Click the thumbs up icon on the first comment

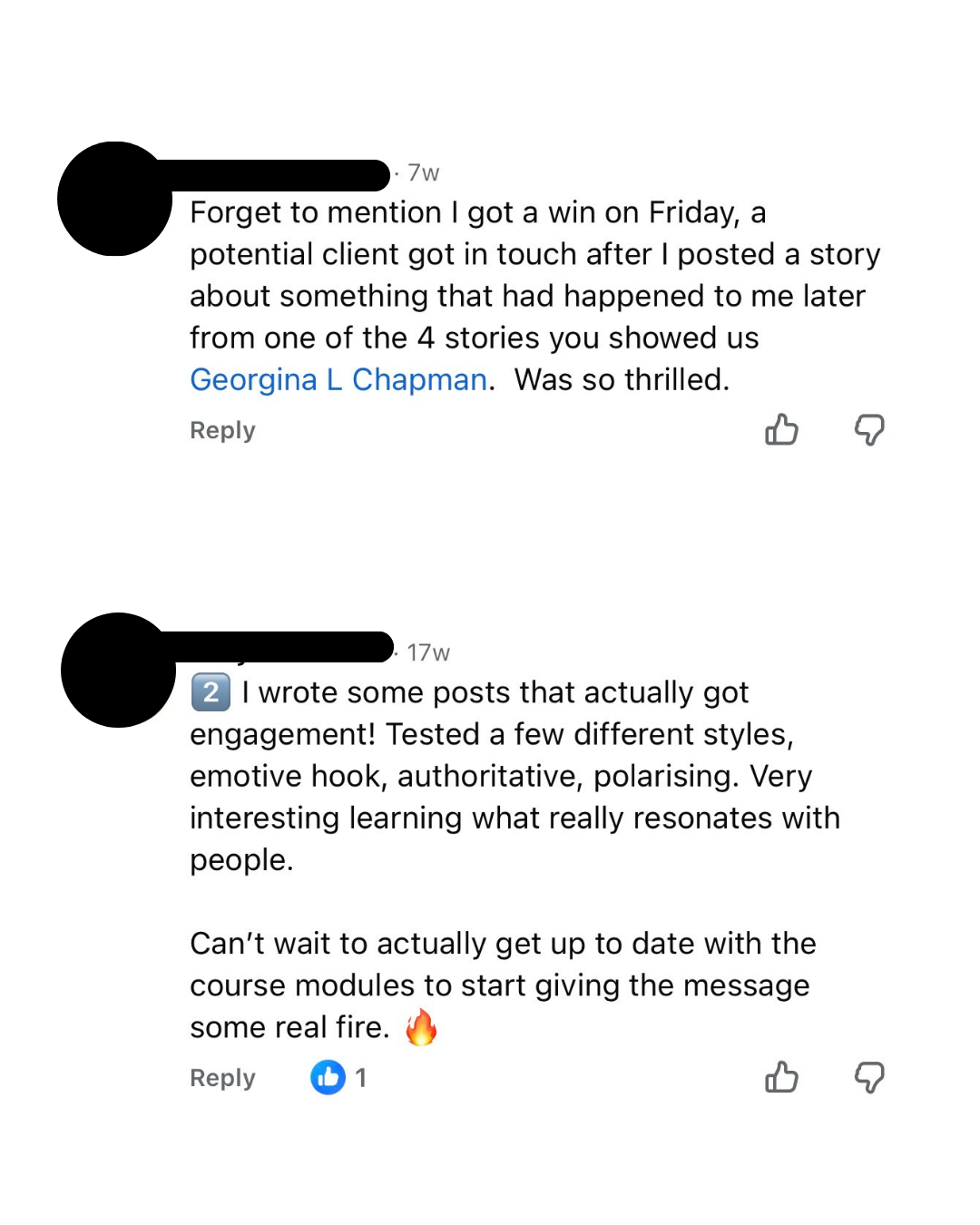tap(781, 430)
